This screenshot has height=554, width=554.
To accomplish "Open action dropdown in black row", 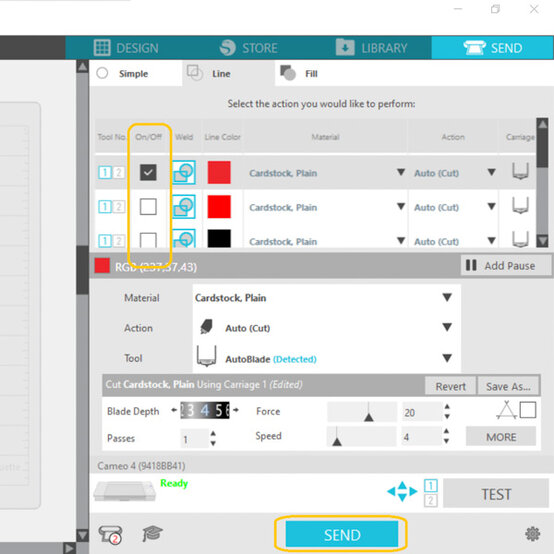I will [x=491, y=241].
